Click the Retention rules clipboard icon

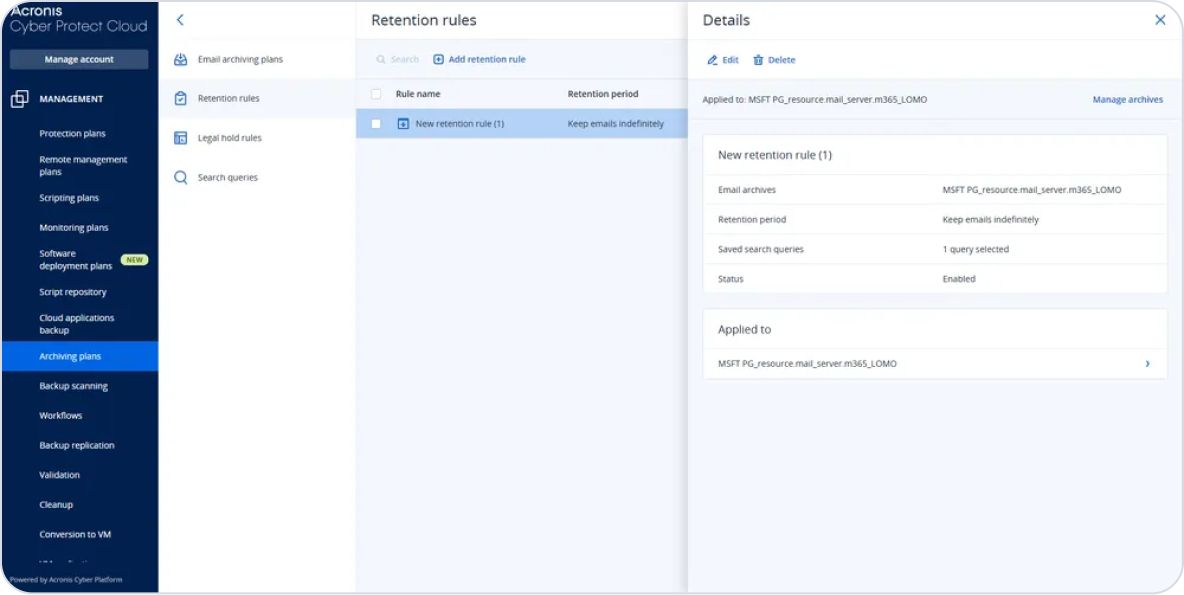[181, 99]
